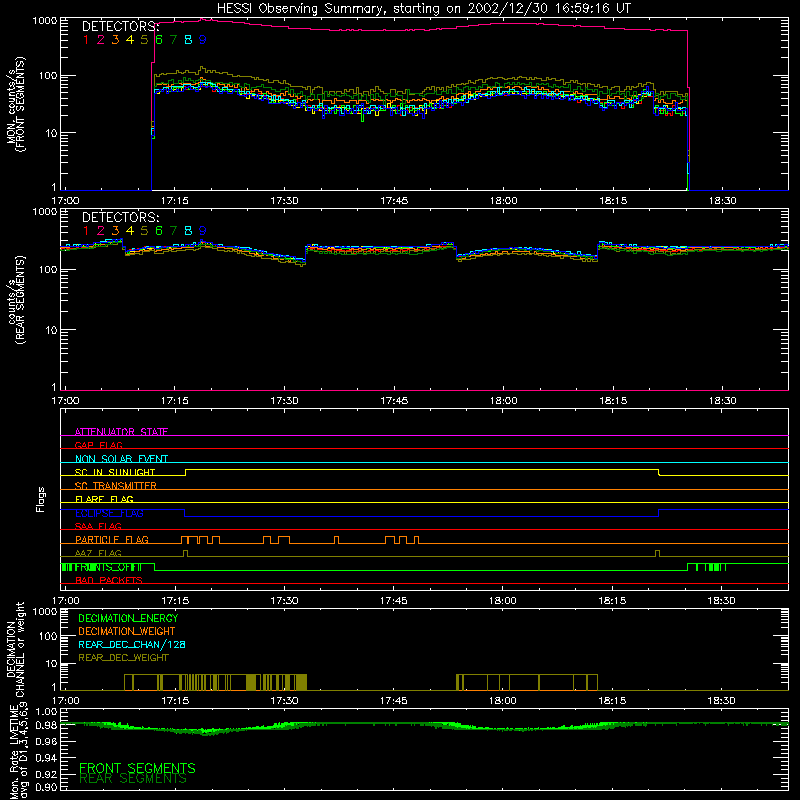Select detector 2 in front segments legend
This screenshot has height=800, width=800.
pos(101,40)
